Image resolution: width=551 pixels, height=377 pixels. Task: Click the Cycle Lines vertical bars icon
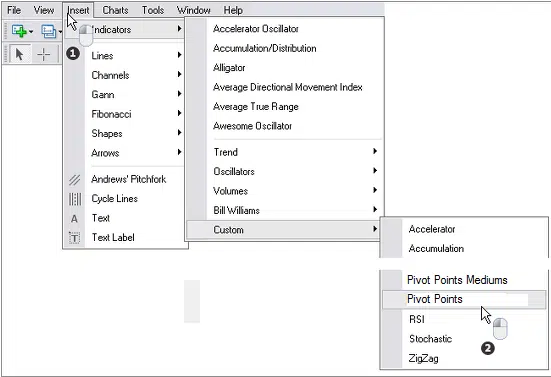74,199
